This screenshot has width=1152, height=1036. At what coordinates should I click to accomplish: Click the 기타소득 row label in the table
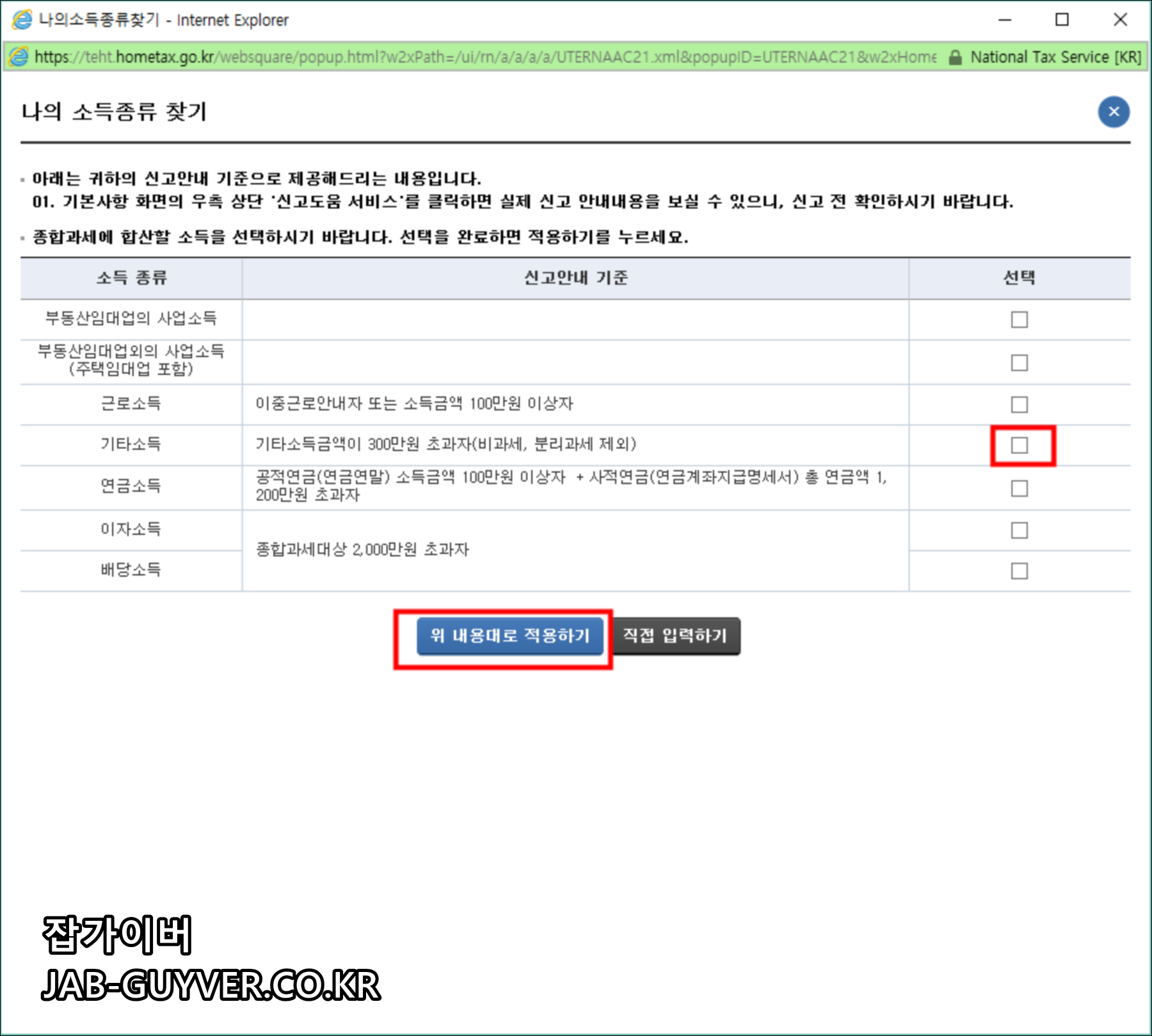(x=131, y=445)
